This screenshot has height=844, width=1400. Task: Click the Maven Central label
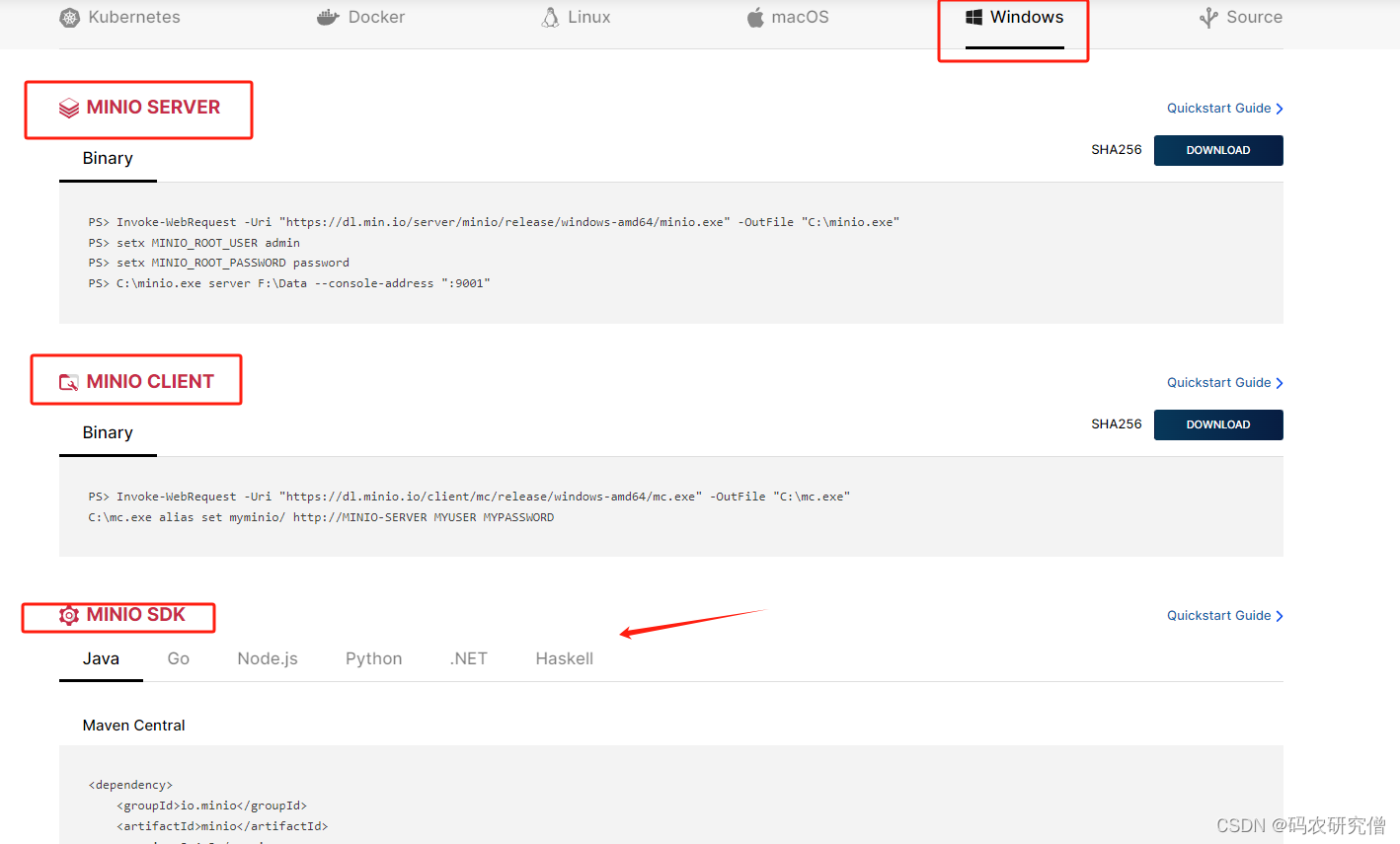point(134,726)
